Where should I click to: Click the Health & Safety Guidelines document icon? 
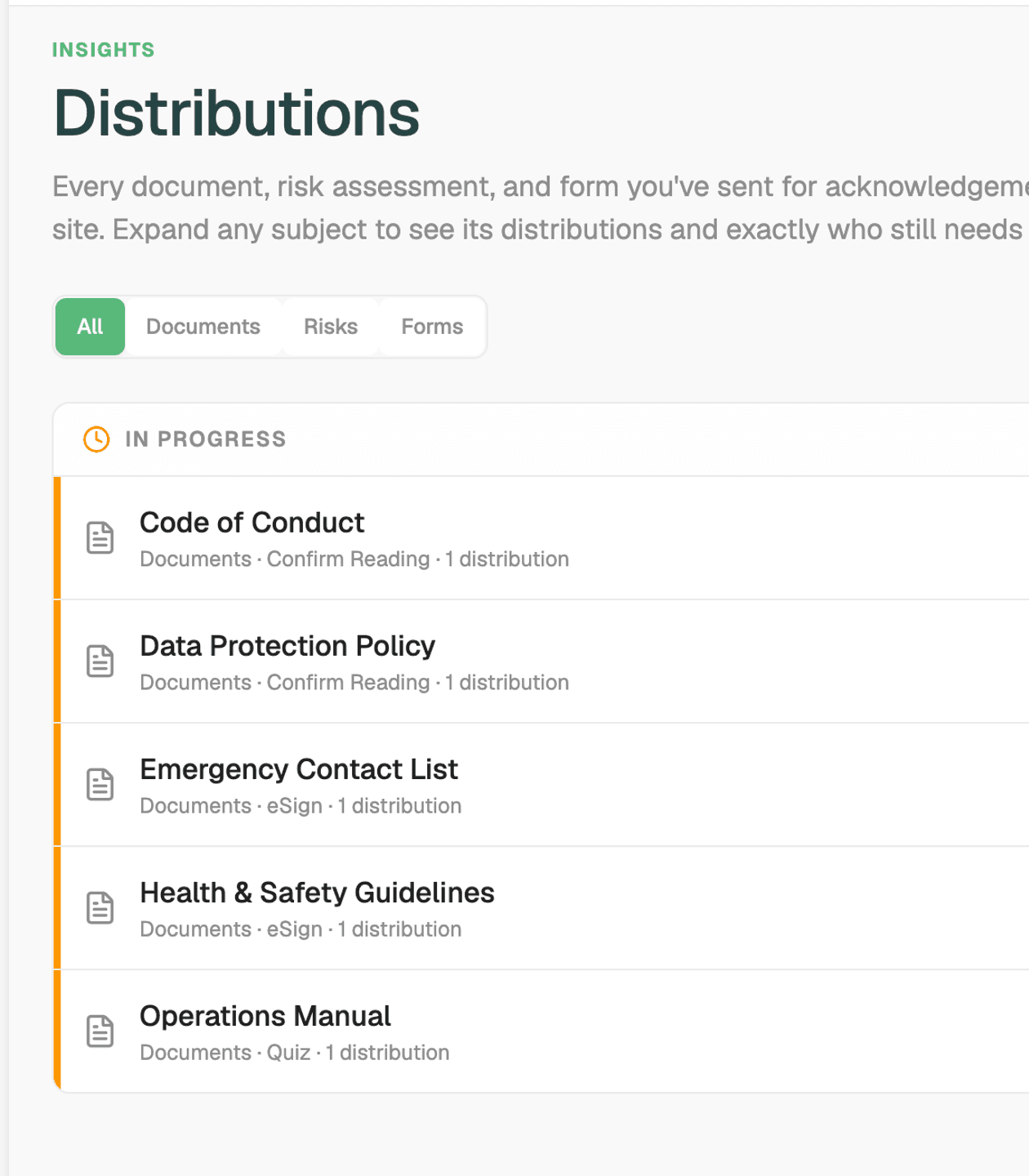pos(100,907)
